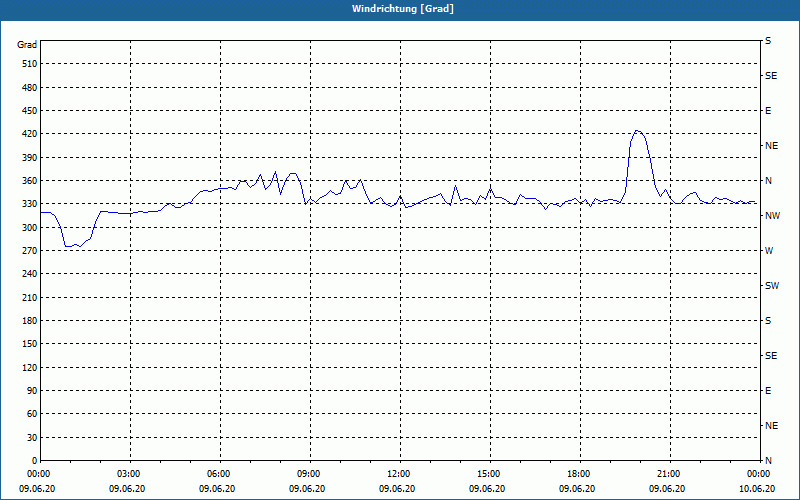Select the 390 y-axis value
Image resolution: width=800 pixels, height=500 pixels.
click(30, 158)
